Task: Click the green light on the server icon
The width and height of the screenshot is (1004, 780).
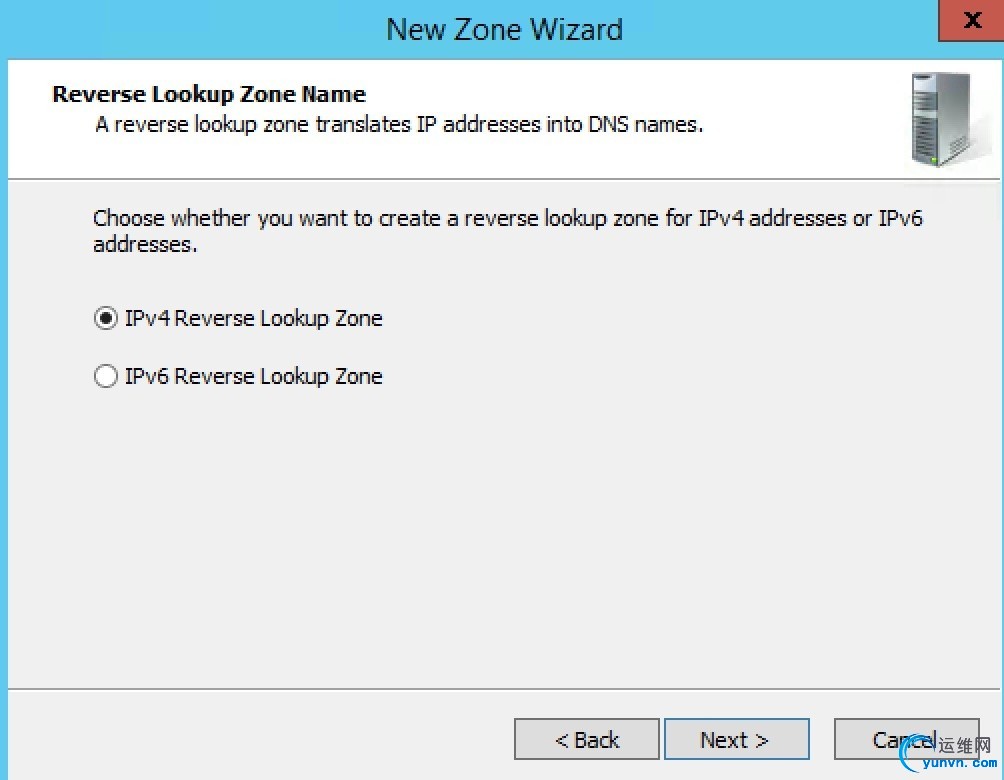Action: [935, 158]
